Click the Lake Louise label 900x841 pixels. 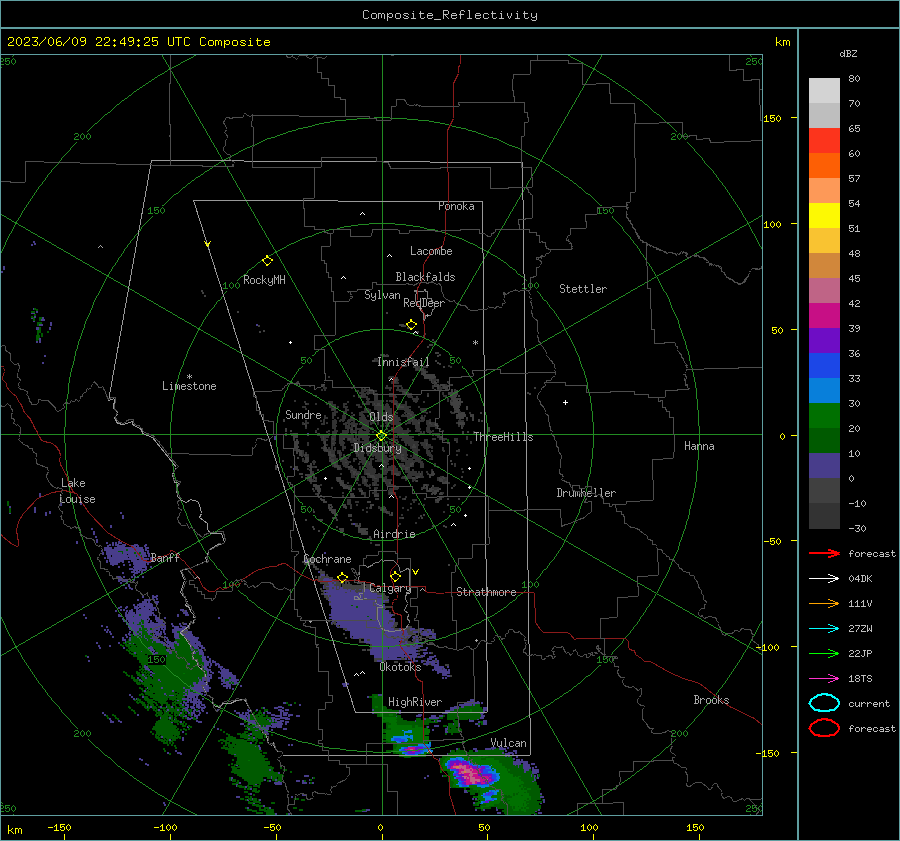[x=77, y=491]
